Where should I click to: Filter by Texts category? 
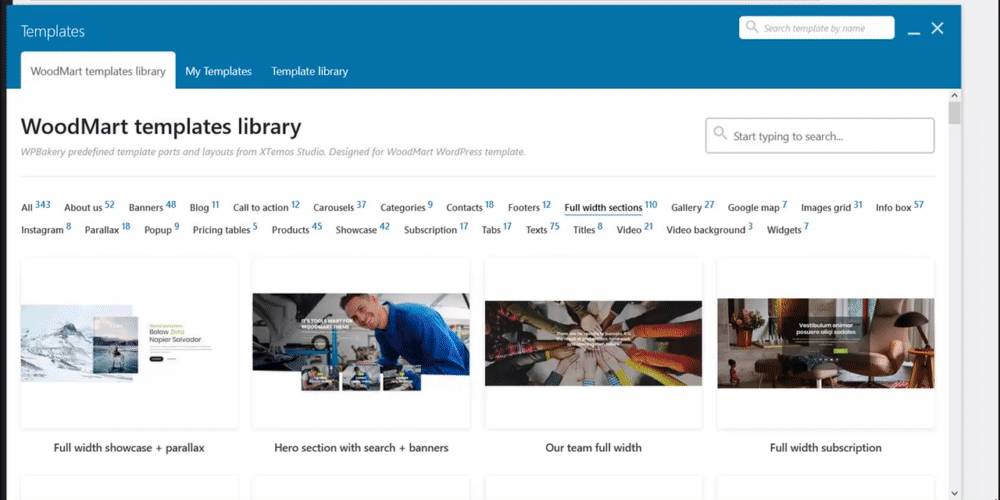(x=542, y=229)
